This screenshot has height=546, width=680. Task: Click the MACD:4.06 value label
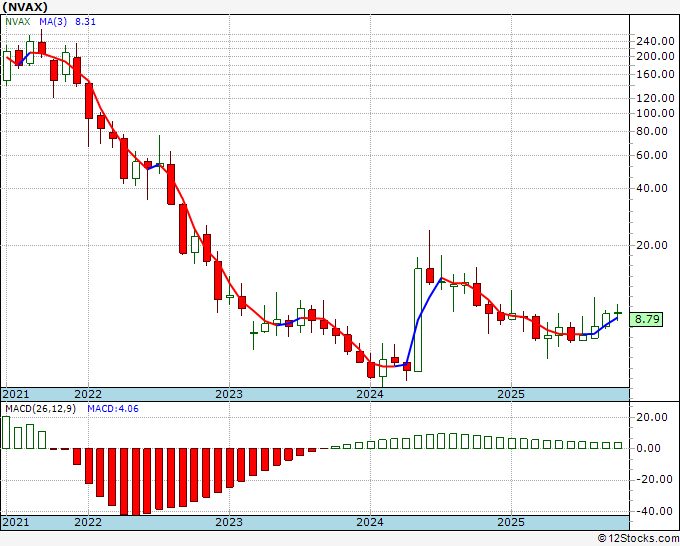113,409
